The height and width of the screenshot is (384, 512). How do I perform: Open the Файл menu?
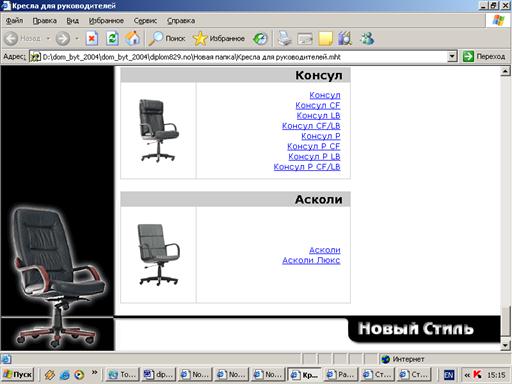[x=14, y=21]
